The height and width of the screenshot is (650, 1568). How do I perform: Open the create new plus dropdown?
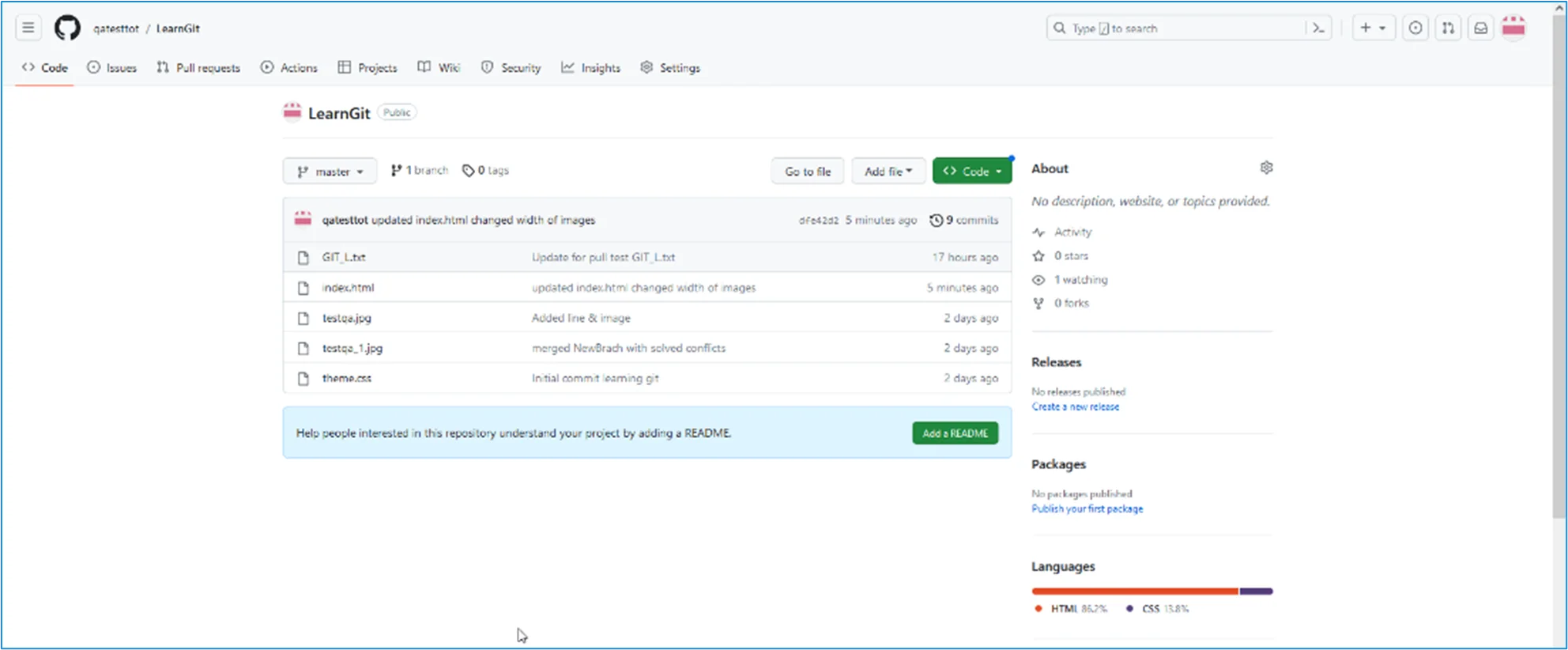coord(1373,28)
